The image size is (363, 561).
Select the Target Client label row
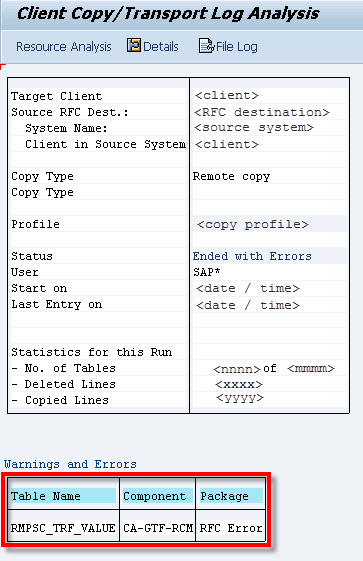pyautogui.click(x=98, y=96)
